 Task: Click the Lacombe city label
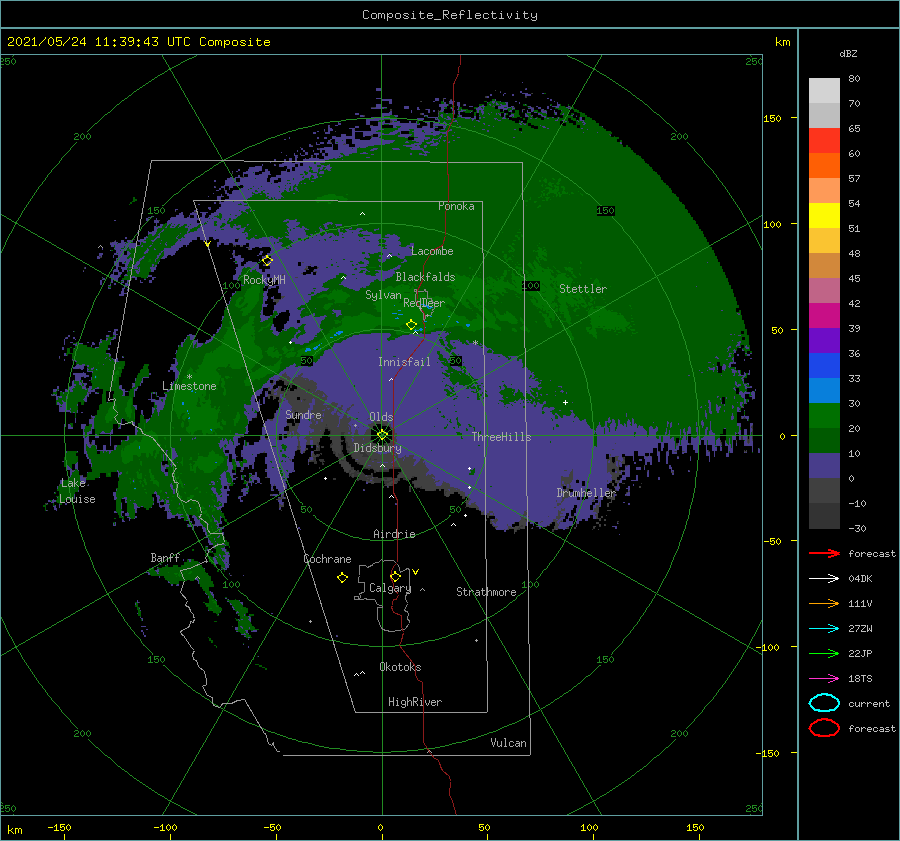[432, 251]
